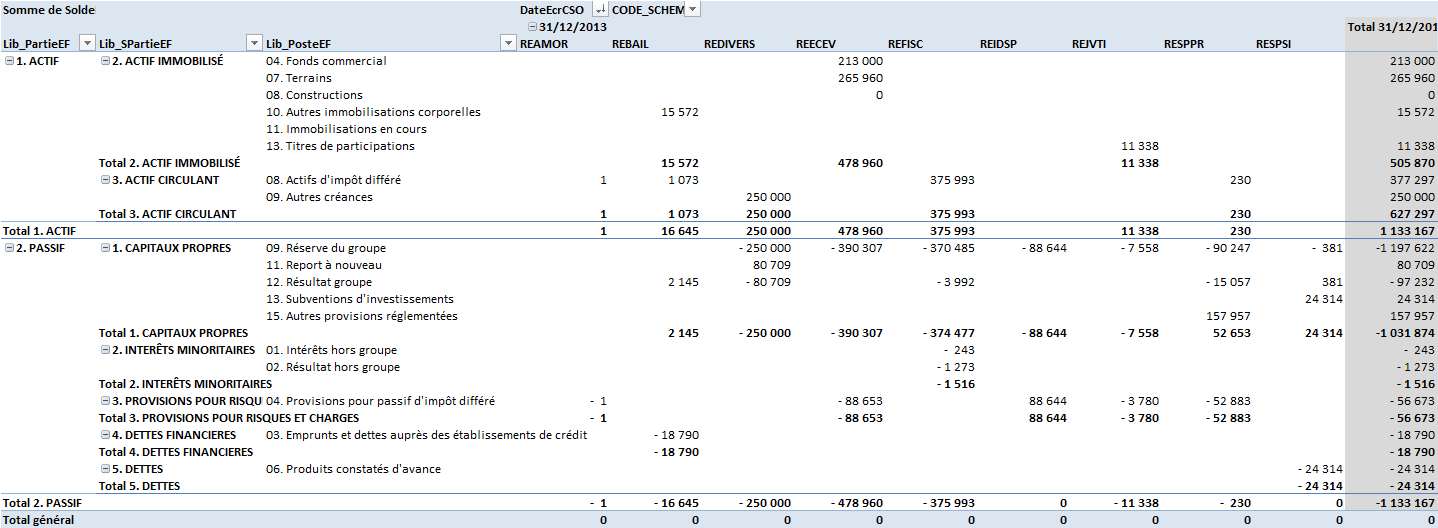Select 02. Résultat hors groupe label
Viewport: 1438px width, 528px height.
pos(333,367)
